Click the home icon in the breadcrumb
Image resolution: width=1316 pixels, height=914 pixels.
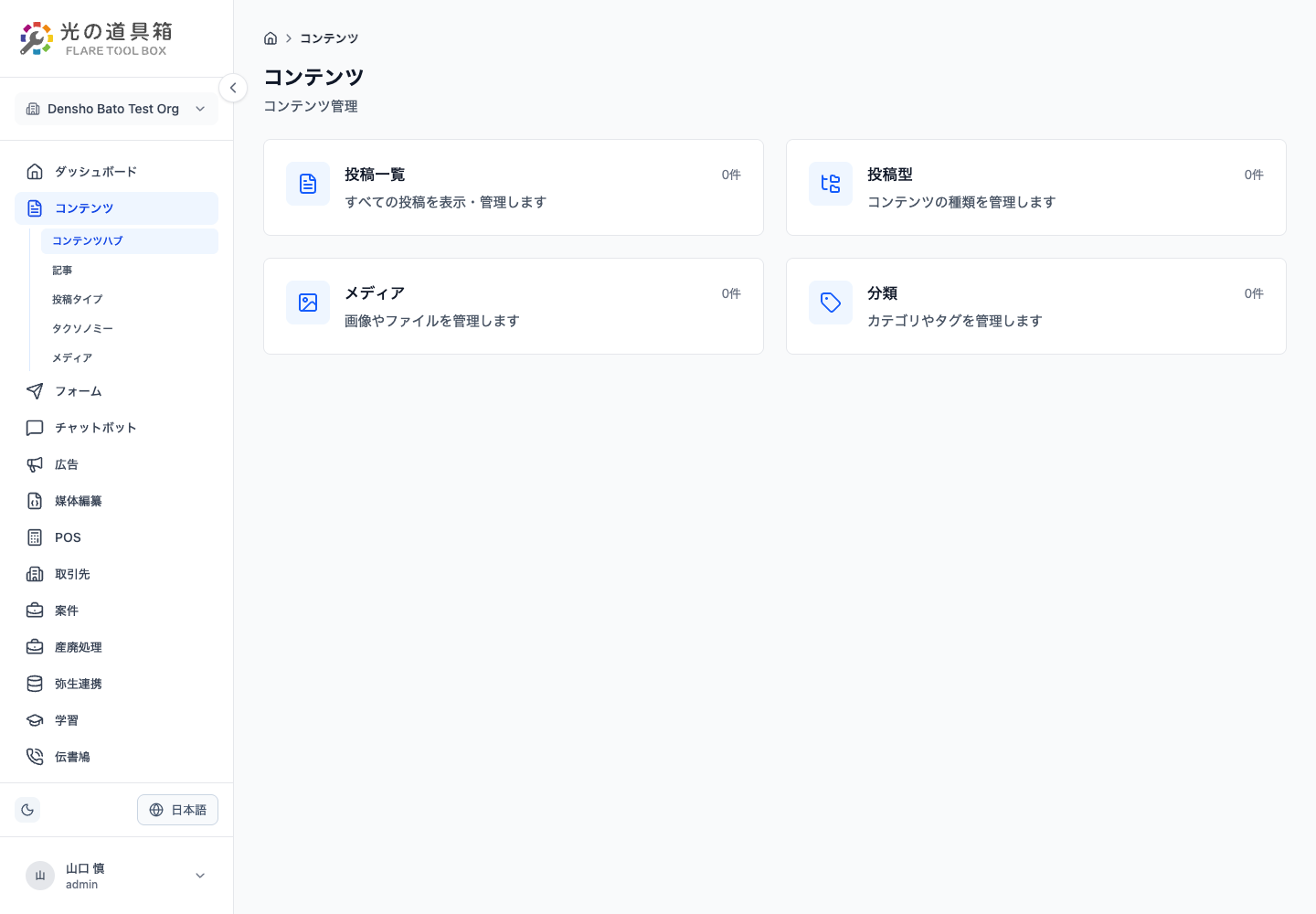click(x=271, y=38)
